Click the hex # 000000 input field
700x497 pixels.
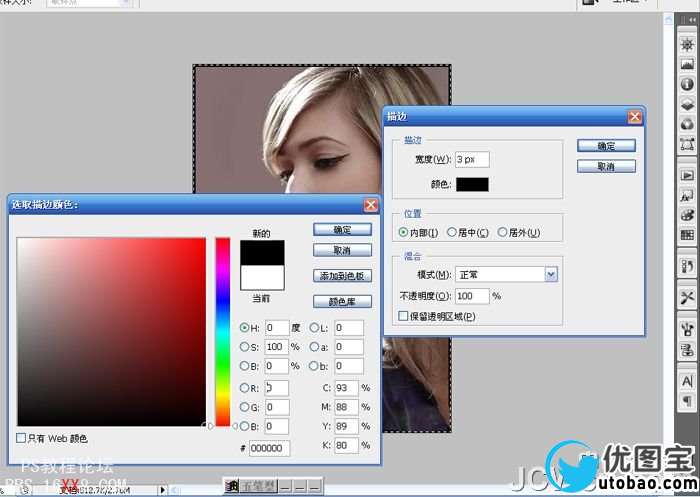(x=269, y=448)
